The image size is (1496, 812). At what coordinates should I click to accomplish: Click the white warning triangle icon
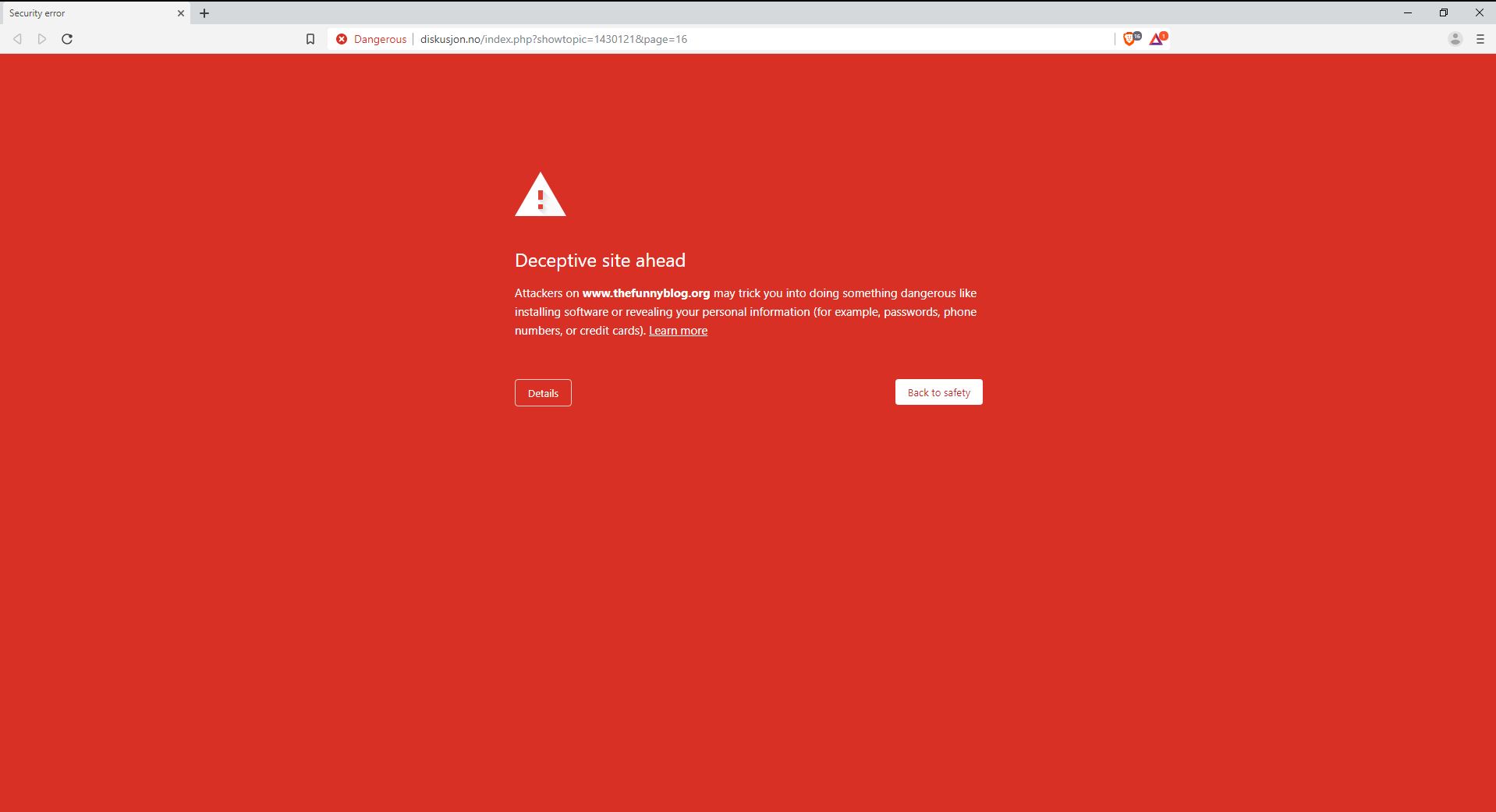[x=541, y=194]
